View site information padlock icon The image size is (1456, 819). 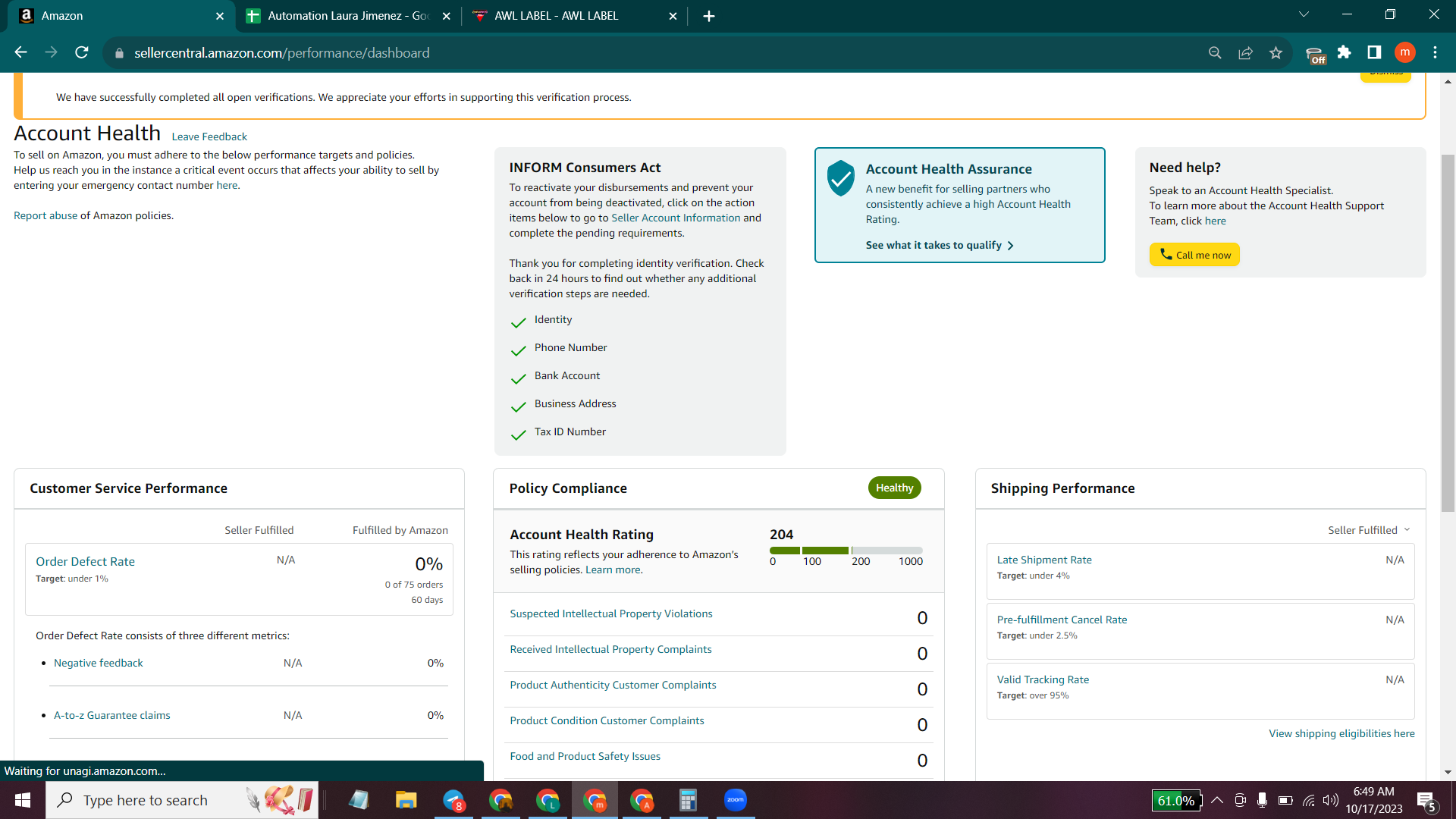coord(119,53)
